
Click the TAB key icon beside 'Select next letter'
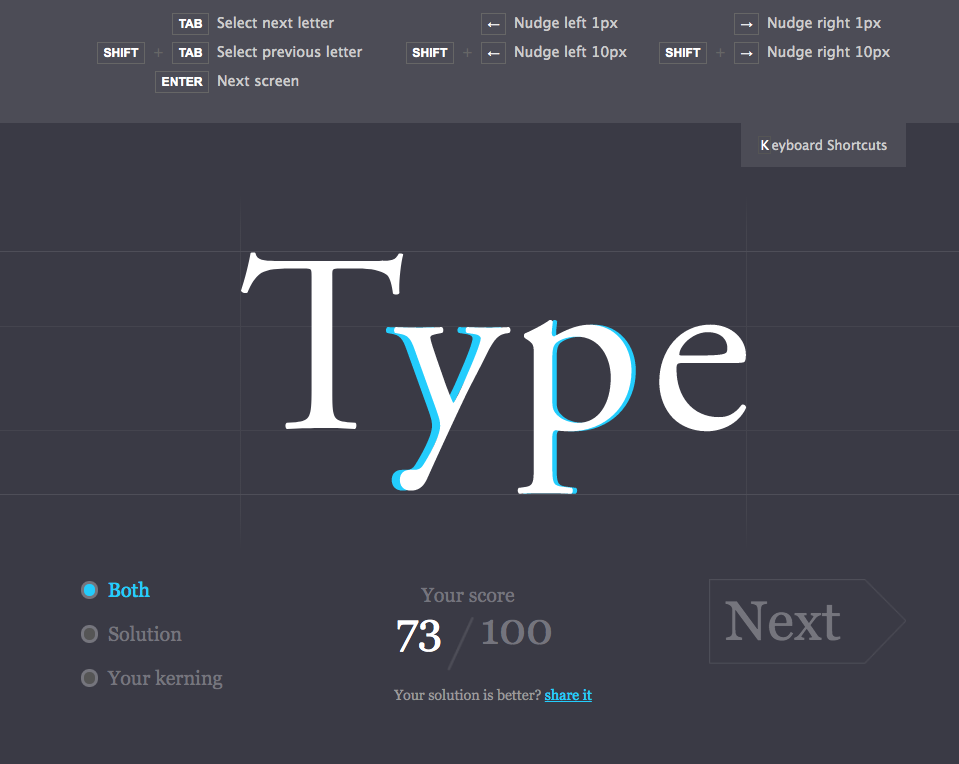(x=190, y=24)
